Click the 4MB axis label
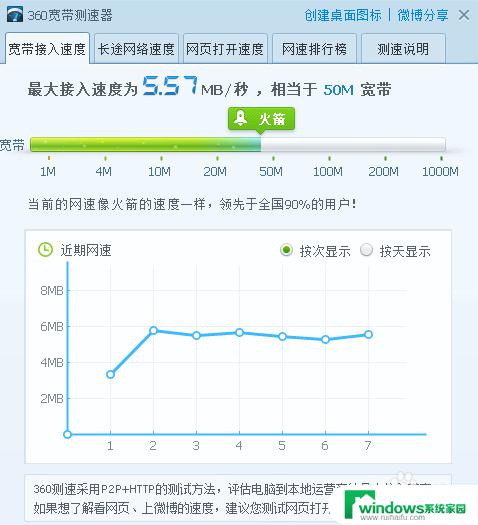The width and height of the screenshot is (478, 525). [x=52, y=363]
